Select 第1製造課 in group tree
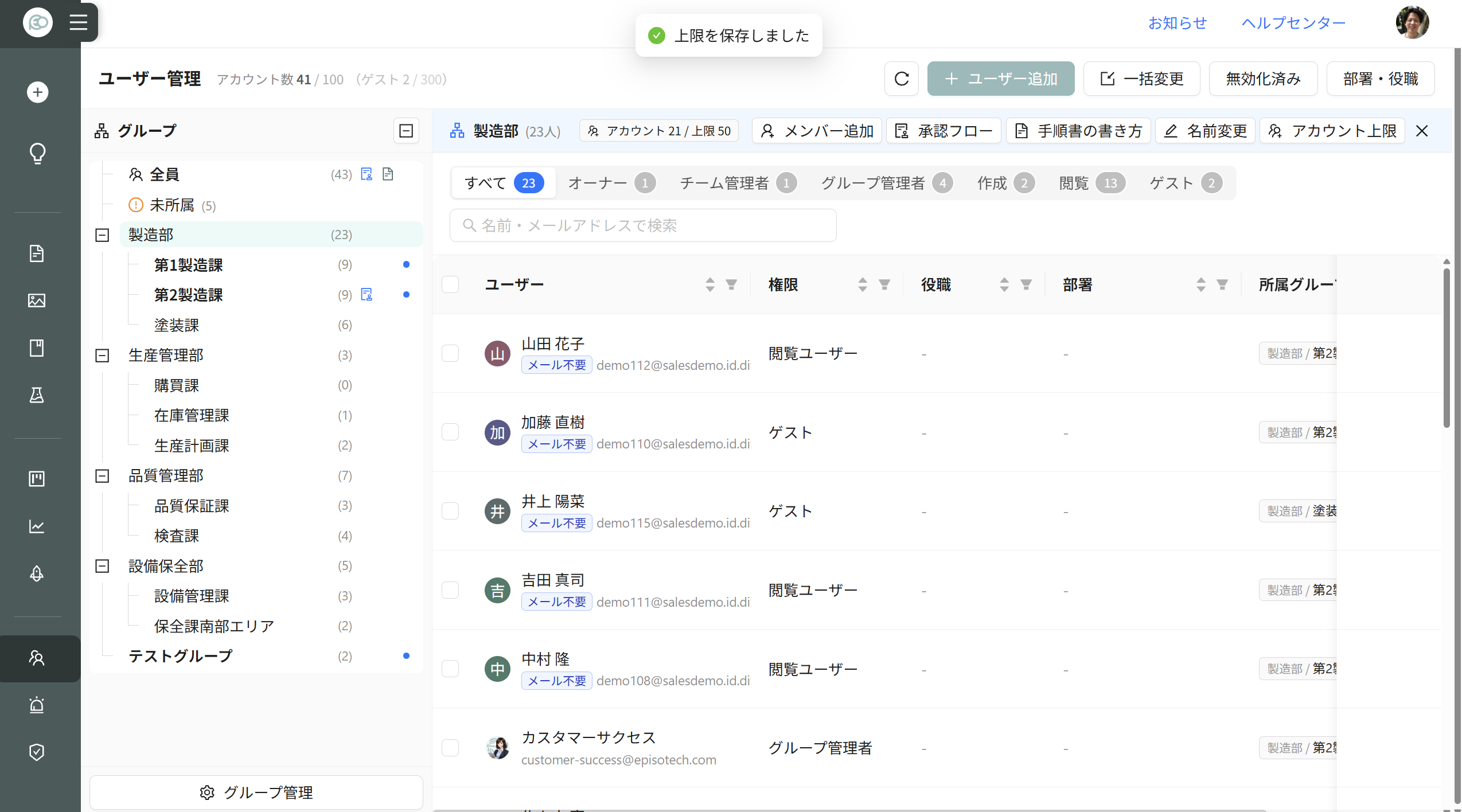1462x812 pixels. click(x=189, y=265)
